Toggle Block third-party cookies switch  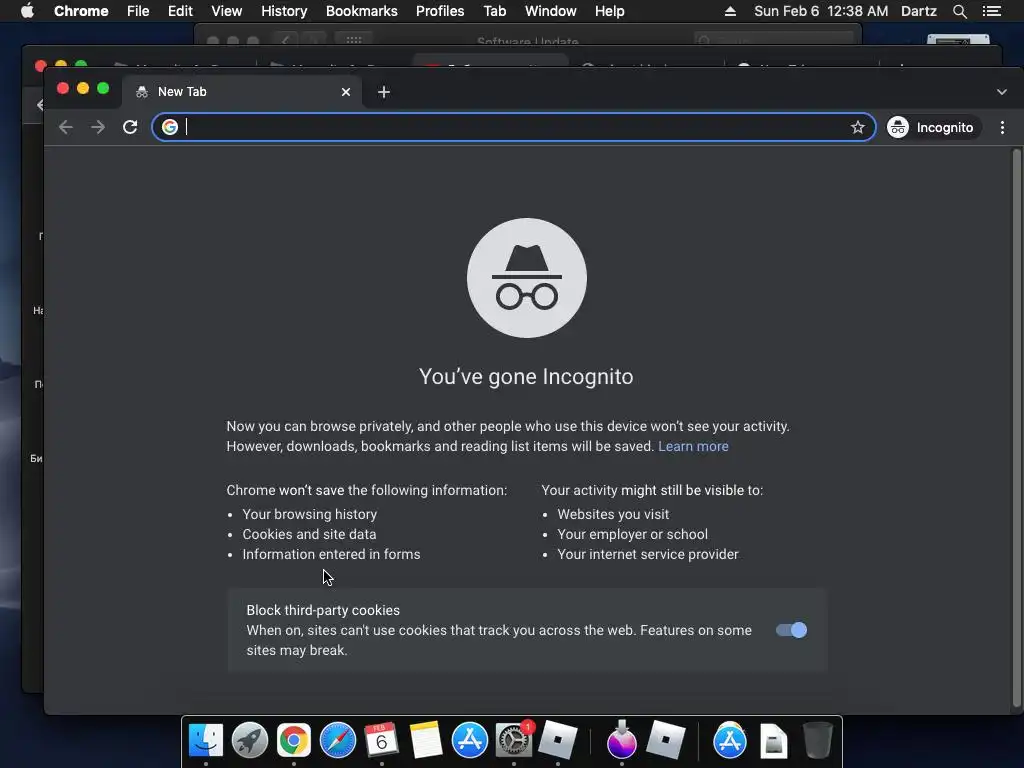tap(792, 630)
